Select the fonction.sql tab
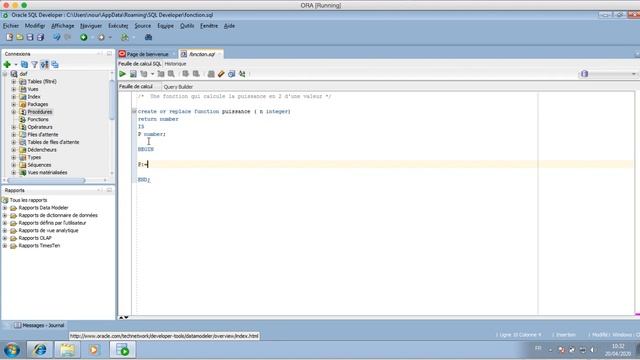The width and height of the screenshot is (640, 360). coord(202,54)
